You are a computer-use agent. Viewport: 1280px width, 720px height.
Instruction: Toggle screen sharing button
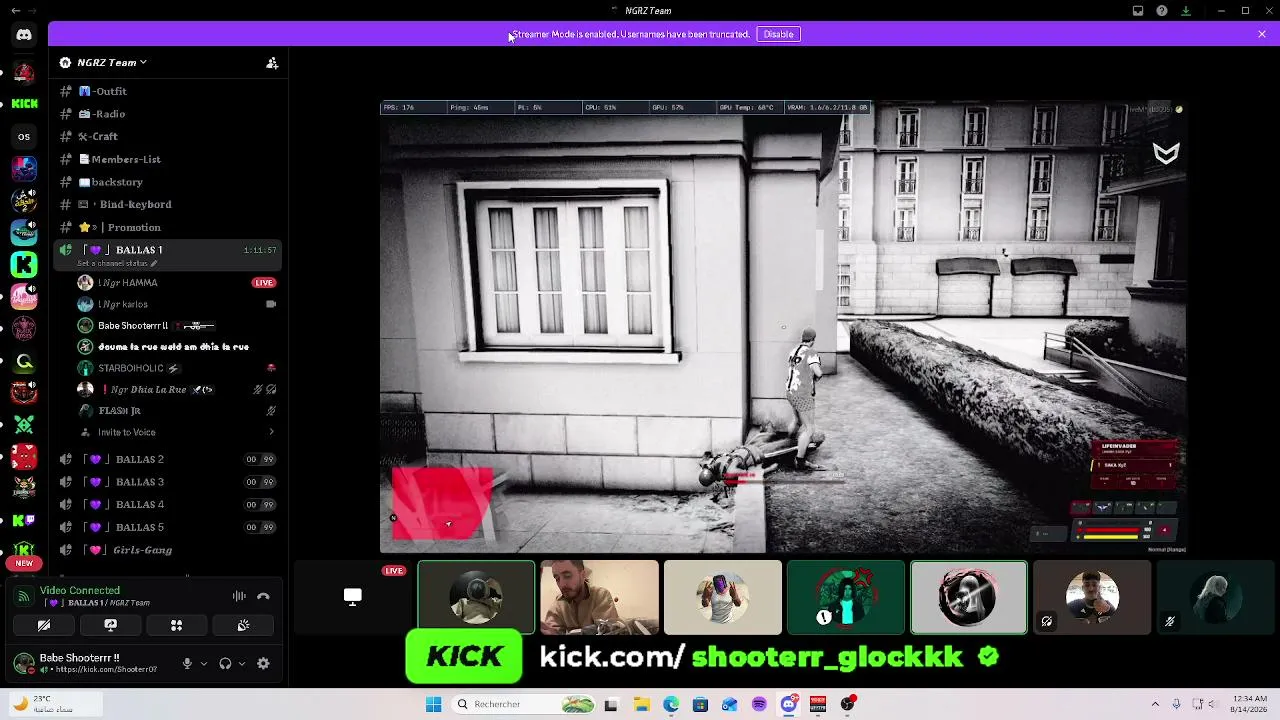110,625
